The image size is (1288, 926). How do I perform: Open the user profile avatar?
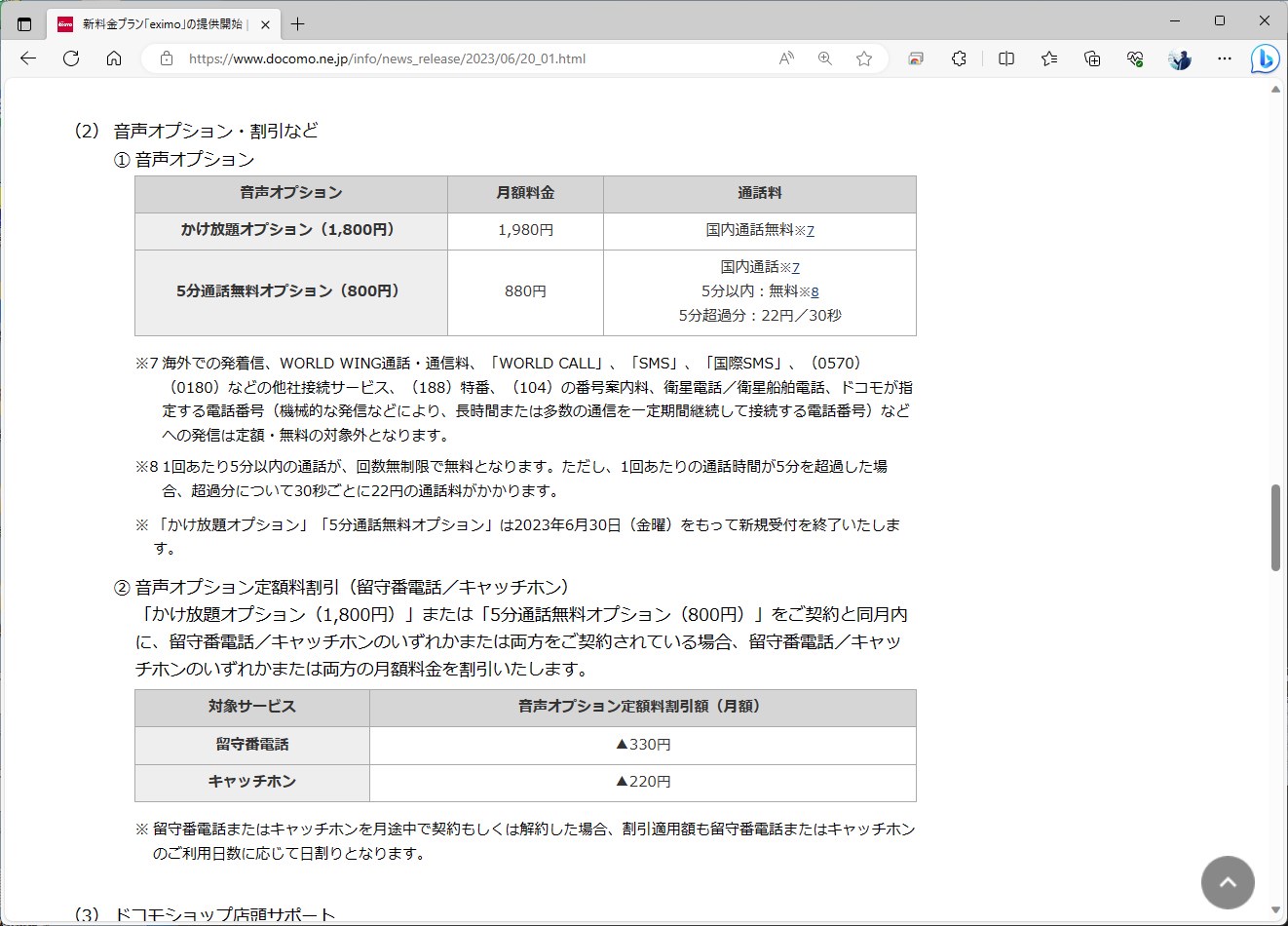click(1179, 58)
